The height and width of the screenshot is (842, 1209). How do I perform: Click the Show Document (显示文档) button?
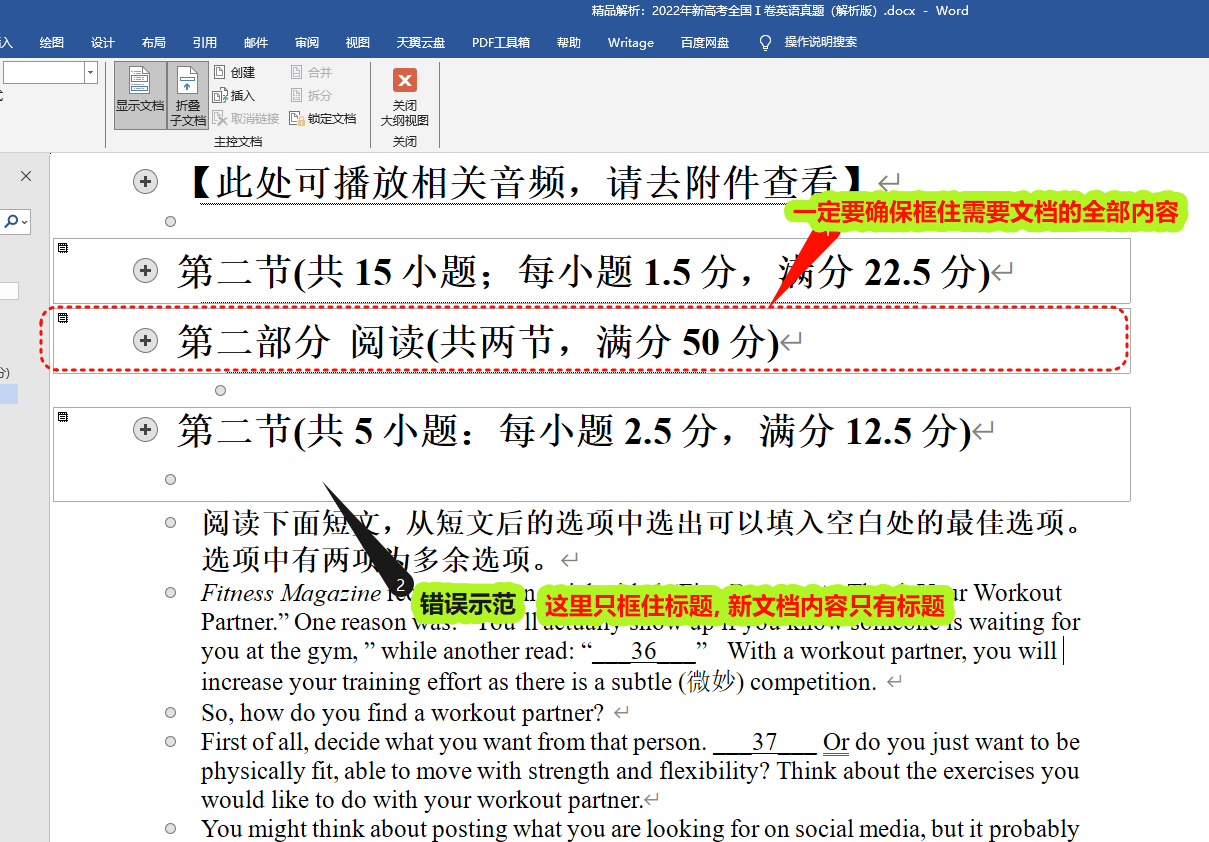point(139,95)
